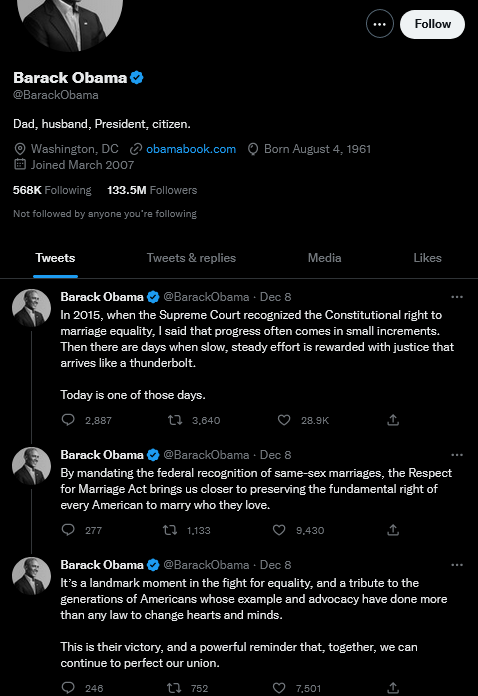The image size is (478, 696).
Task: Like the tweet with 28.9K likes
Action: click(x=284, y=419)
